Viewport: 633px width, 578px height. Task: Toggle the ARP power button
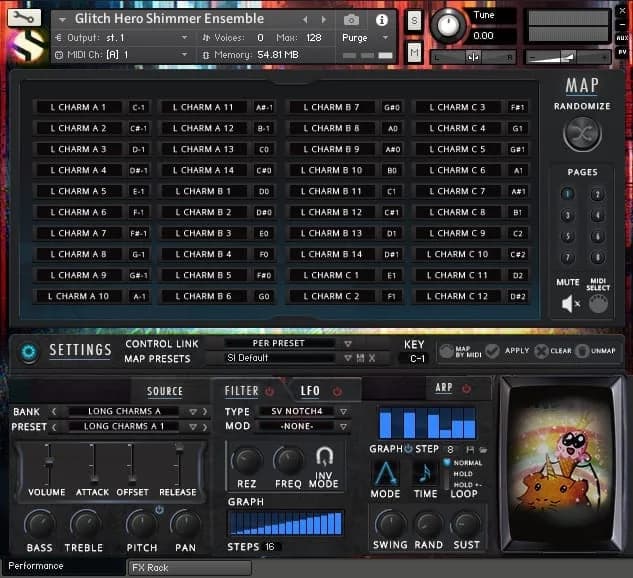point(468,388)
